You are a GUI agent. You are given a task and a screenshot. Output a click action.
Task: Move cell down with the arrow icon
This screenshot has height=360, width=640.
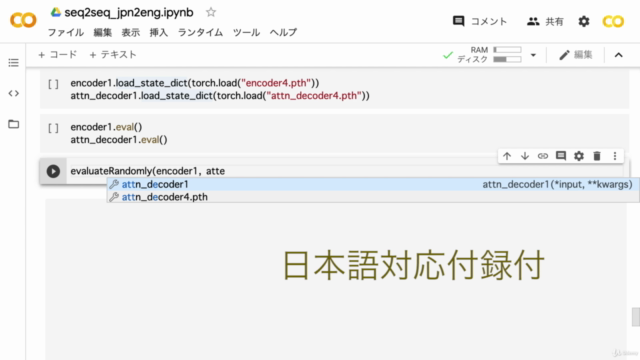point(525,156)
